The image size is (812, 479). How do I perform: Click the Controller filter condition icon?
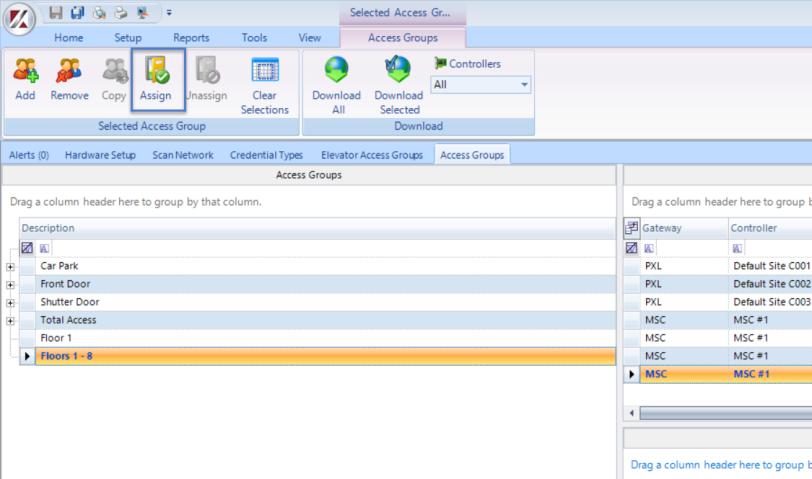(x=737, y=249)
